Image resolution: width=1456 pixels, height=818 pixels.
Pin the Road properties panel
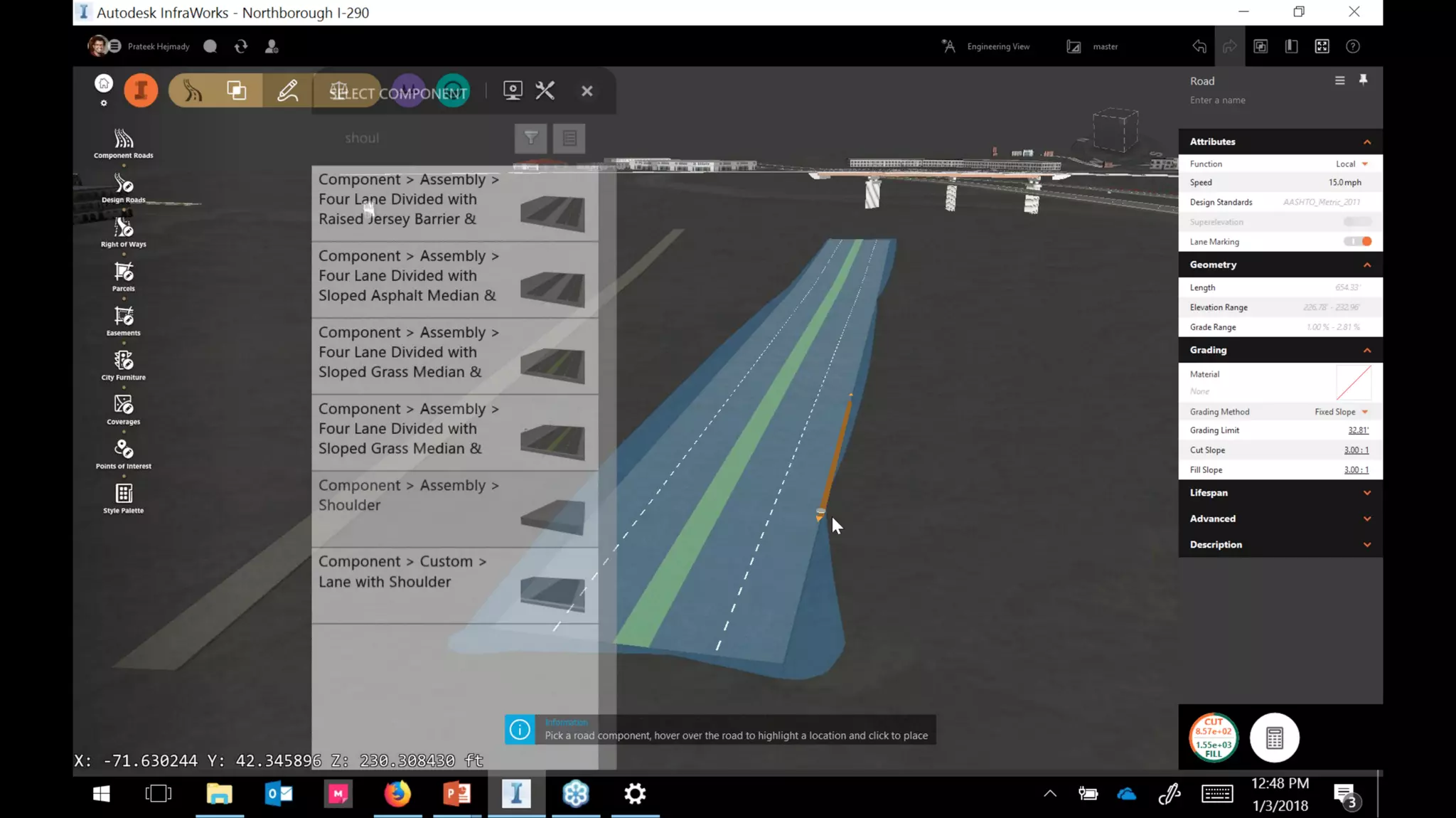click(x=1363, y=80)
